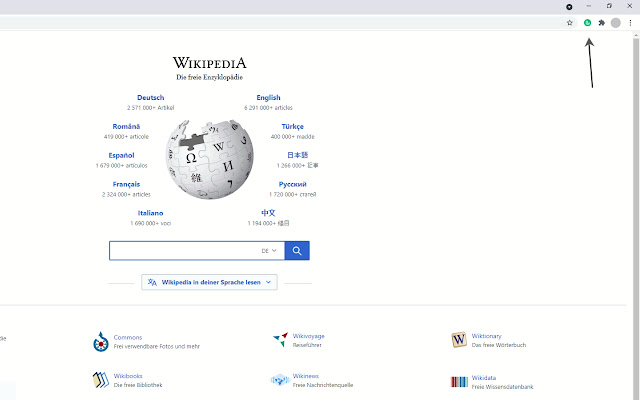Click 'Reiseführer' description under Wikivoyage
The height and width of the screenshot is (400, 640).
click(x=307, y=345)
